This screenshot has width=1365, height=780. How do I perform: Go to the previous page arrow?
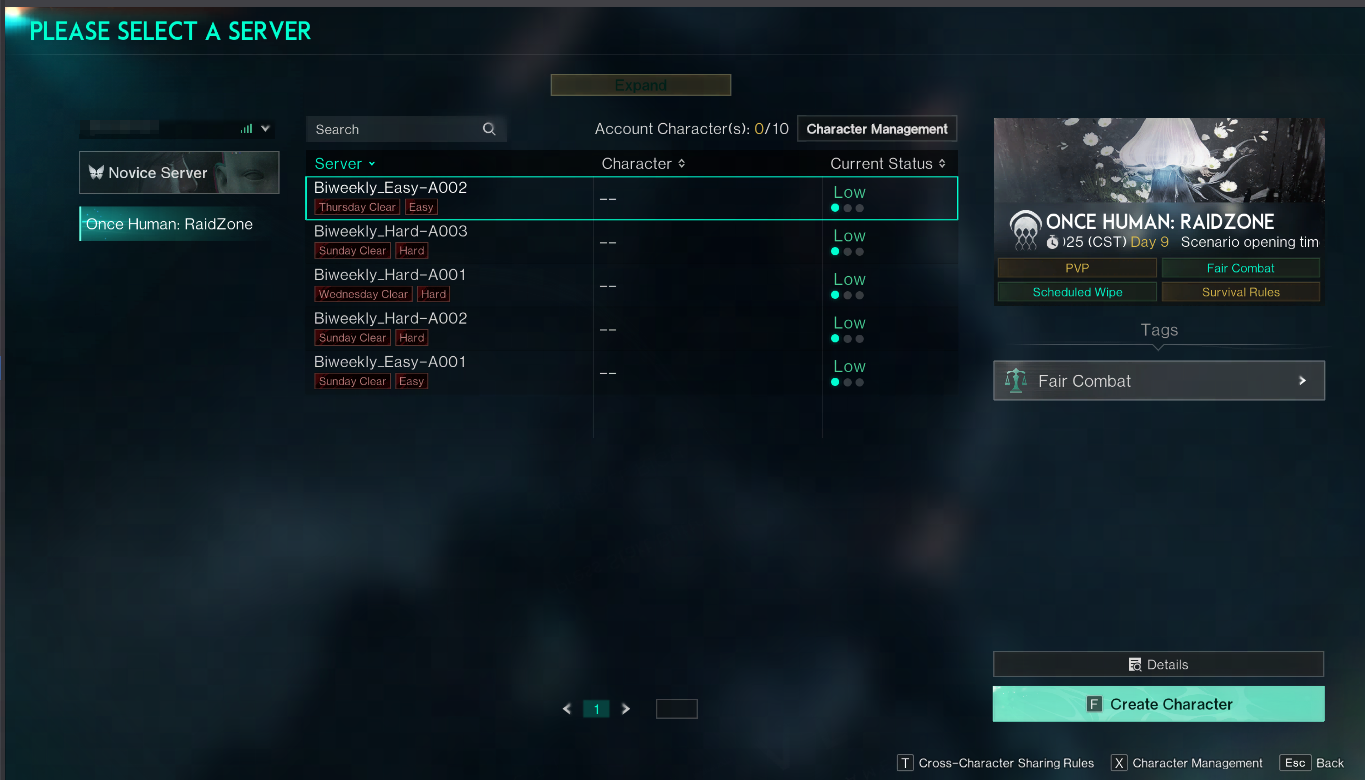[567, 709]
